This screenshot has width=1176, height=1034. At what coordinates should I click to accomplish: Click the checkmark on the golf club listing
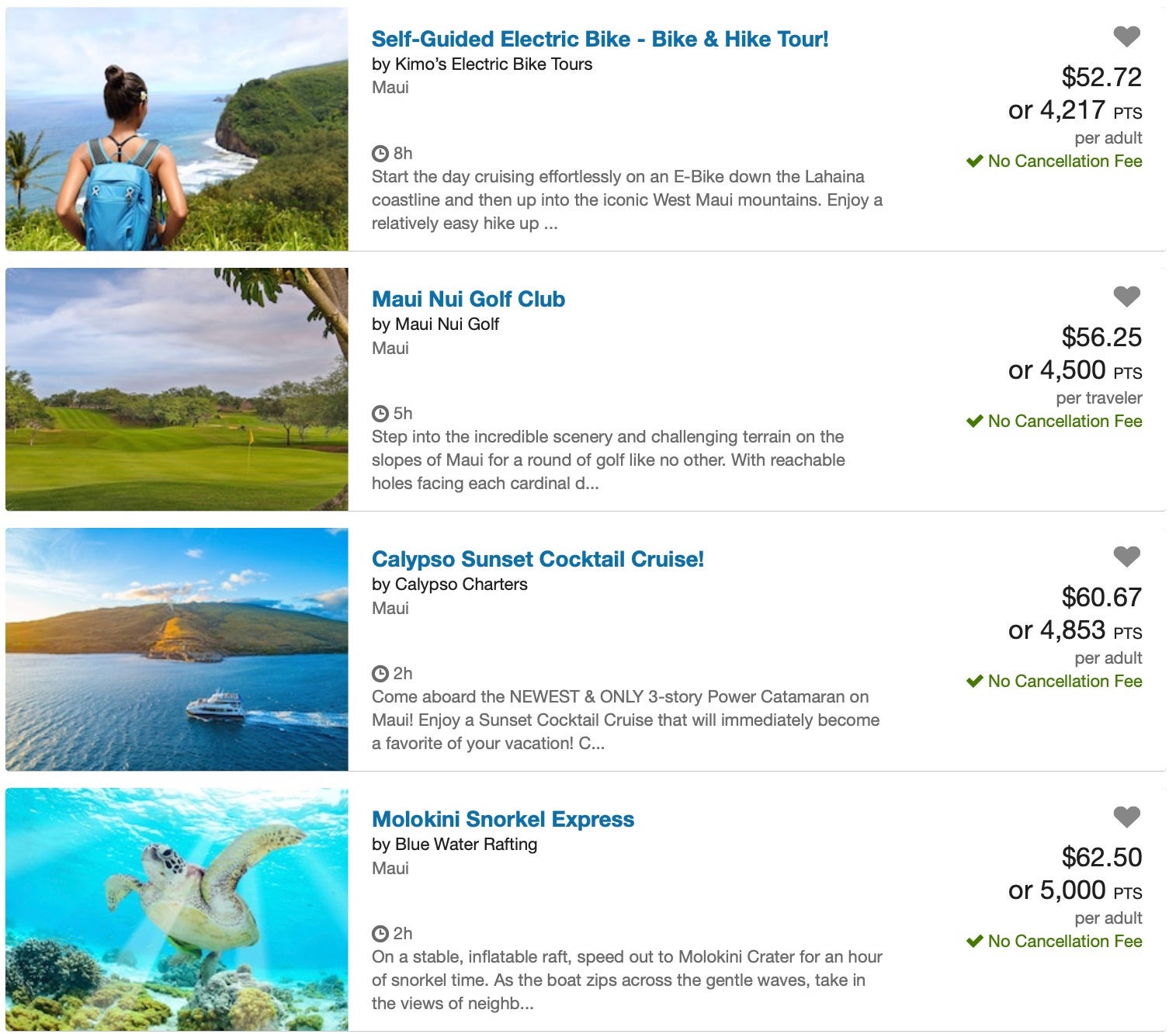click(x=974, y=422)
